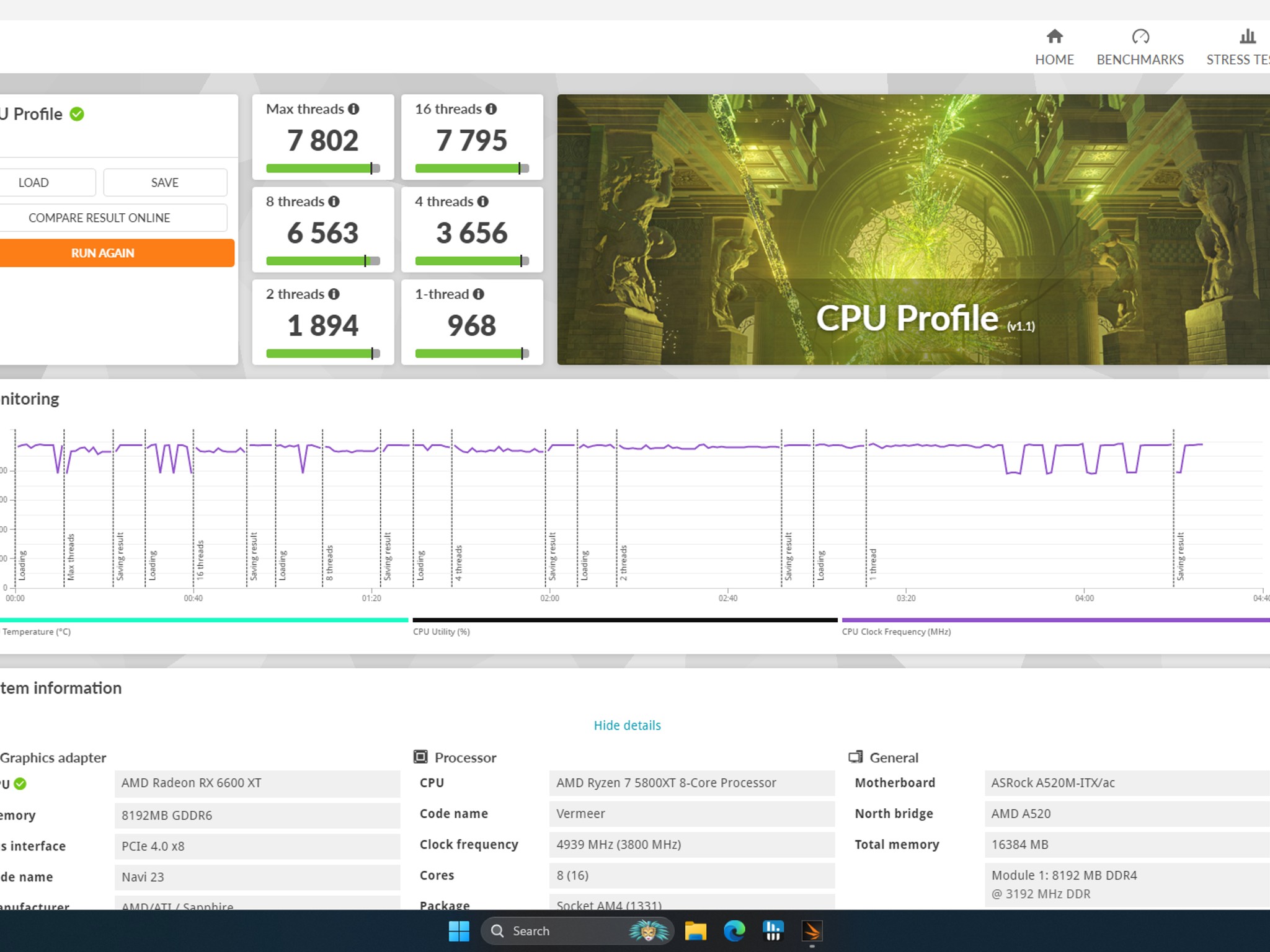Click the 1-thread score bar
The image size is (1270, 952).
(472, 353)
